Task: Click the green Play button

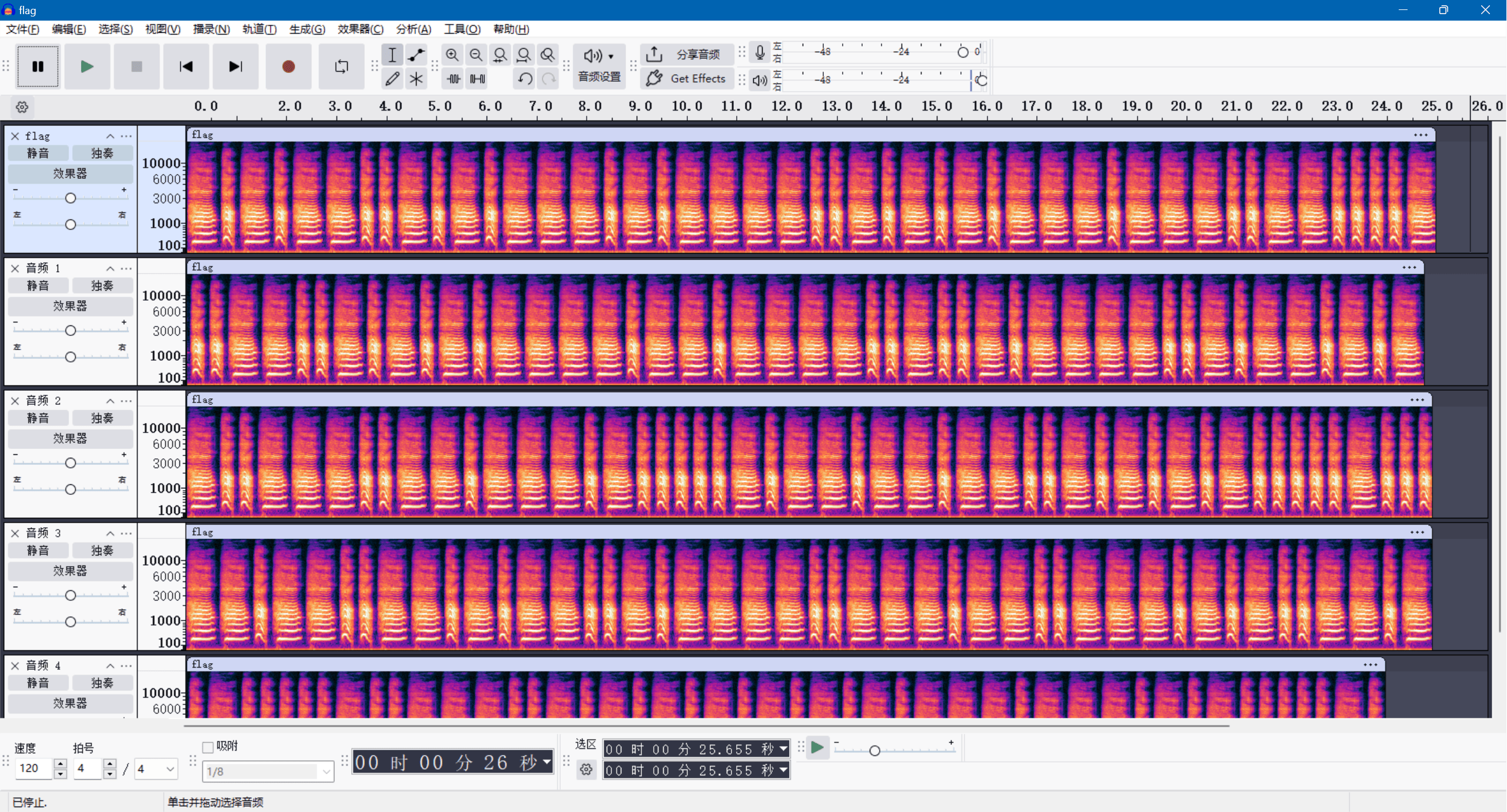Action: click(87, 66)
